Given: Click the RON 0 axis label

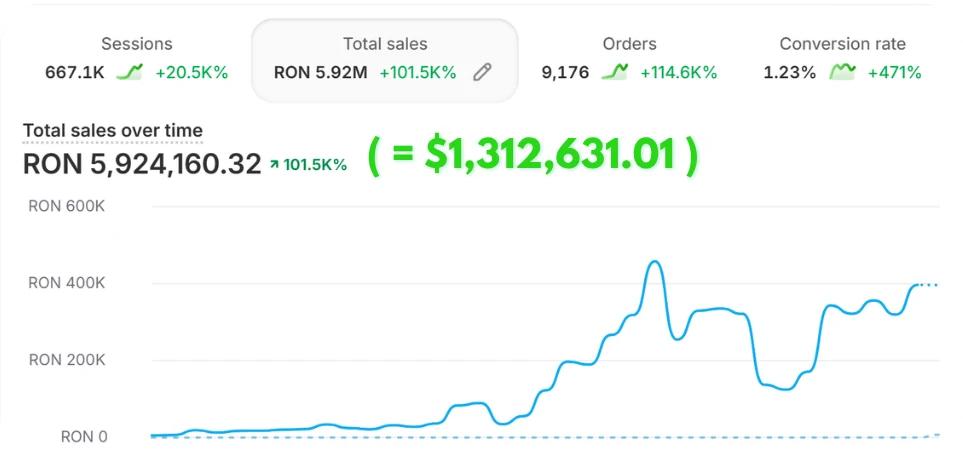Looking at the screenshot, I should click(x=84, y=437).
